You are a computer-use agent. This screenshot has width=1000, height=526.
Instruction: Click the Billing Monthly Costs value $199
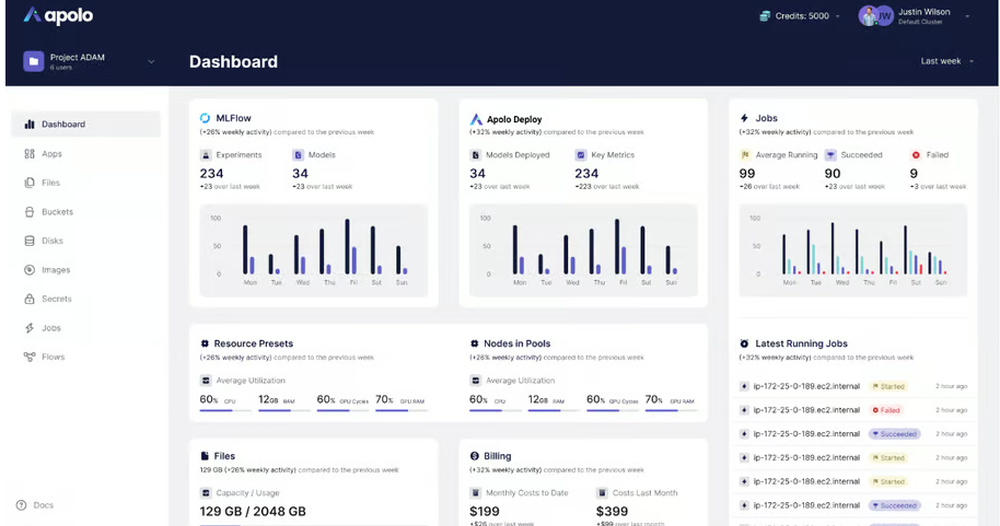click(x=485, y=511)
